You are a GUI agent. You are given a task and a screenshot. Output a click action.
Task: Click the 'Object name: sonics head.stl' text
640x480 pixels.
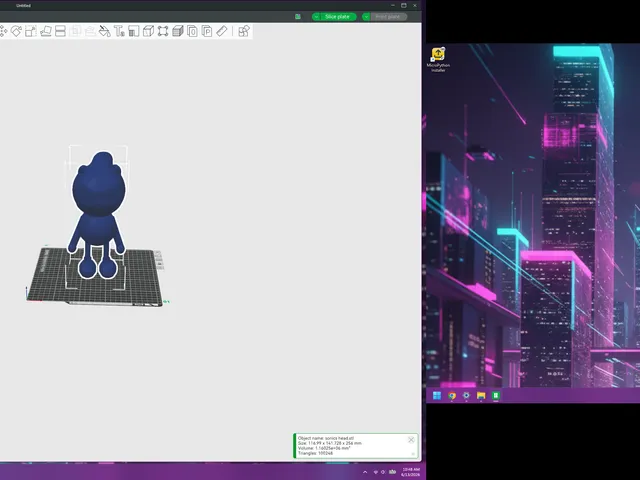coord(326,438)
